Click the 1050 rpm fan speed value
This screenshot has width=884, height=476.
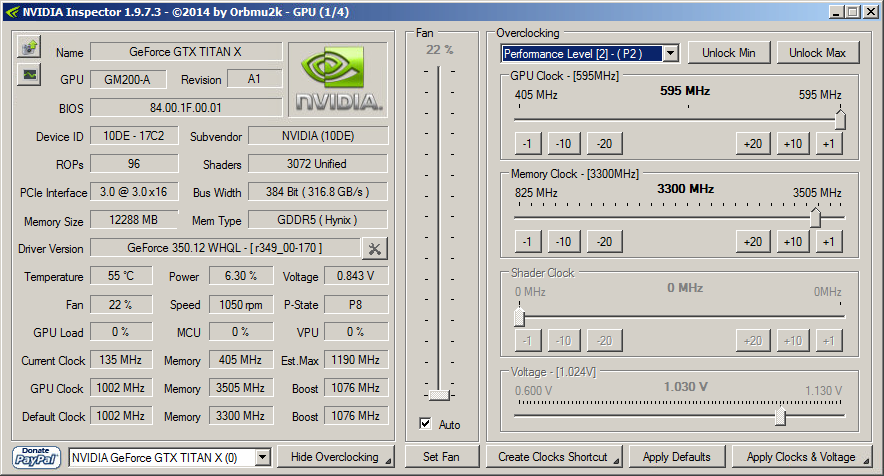click(241, 305)
